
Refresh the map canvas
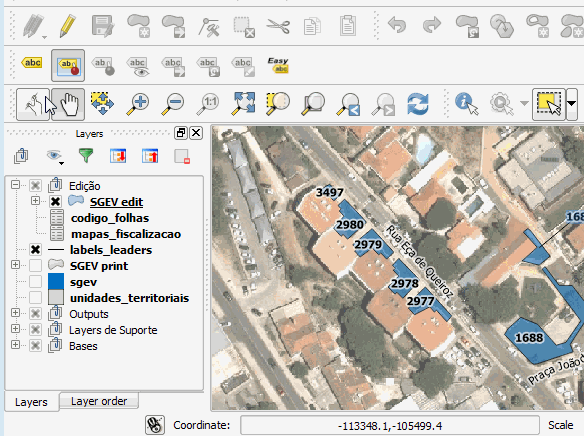click(x=418, y=104)
